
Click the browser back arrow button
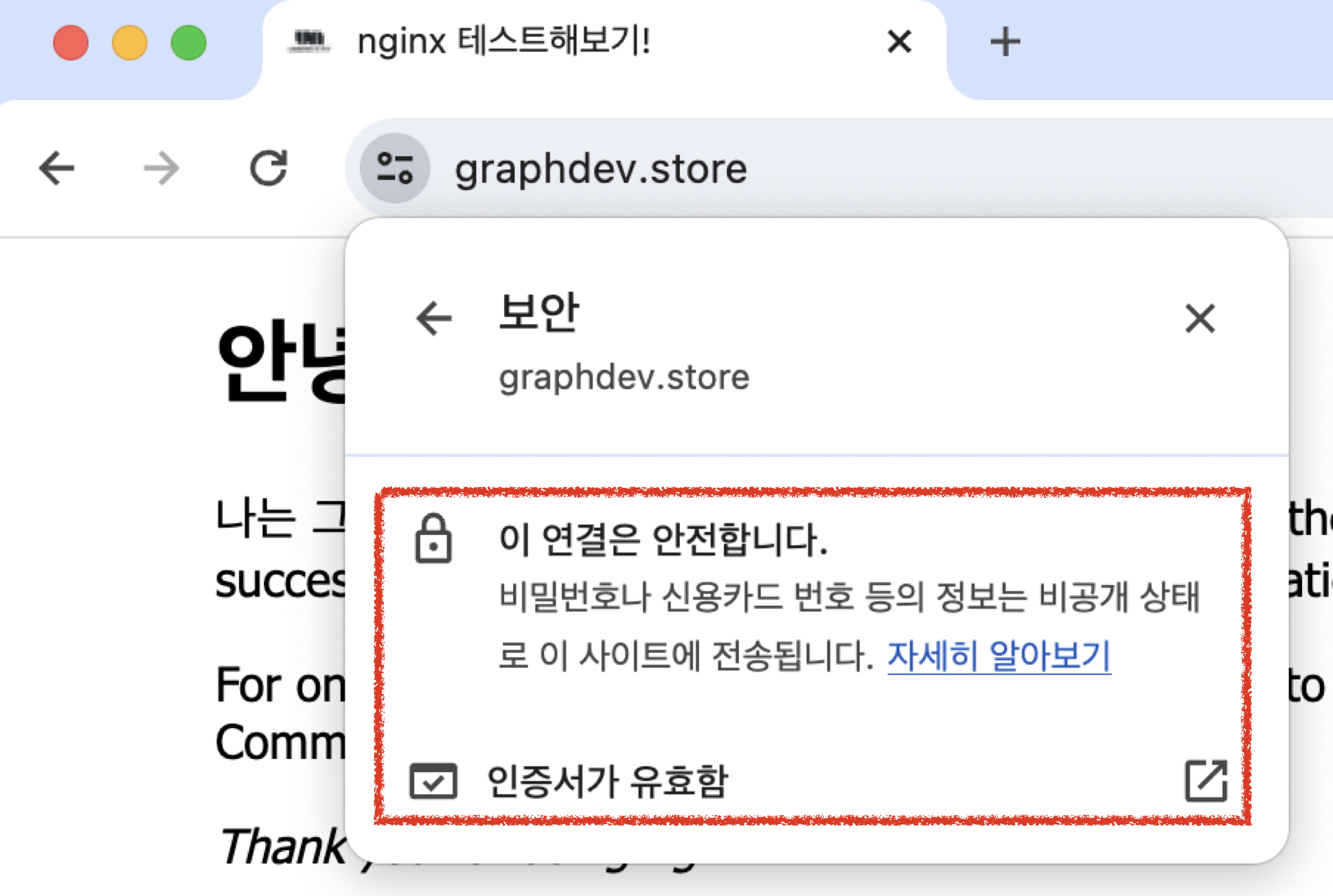pyautogui.click(x=56, y=168)
